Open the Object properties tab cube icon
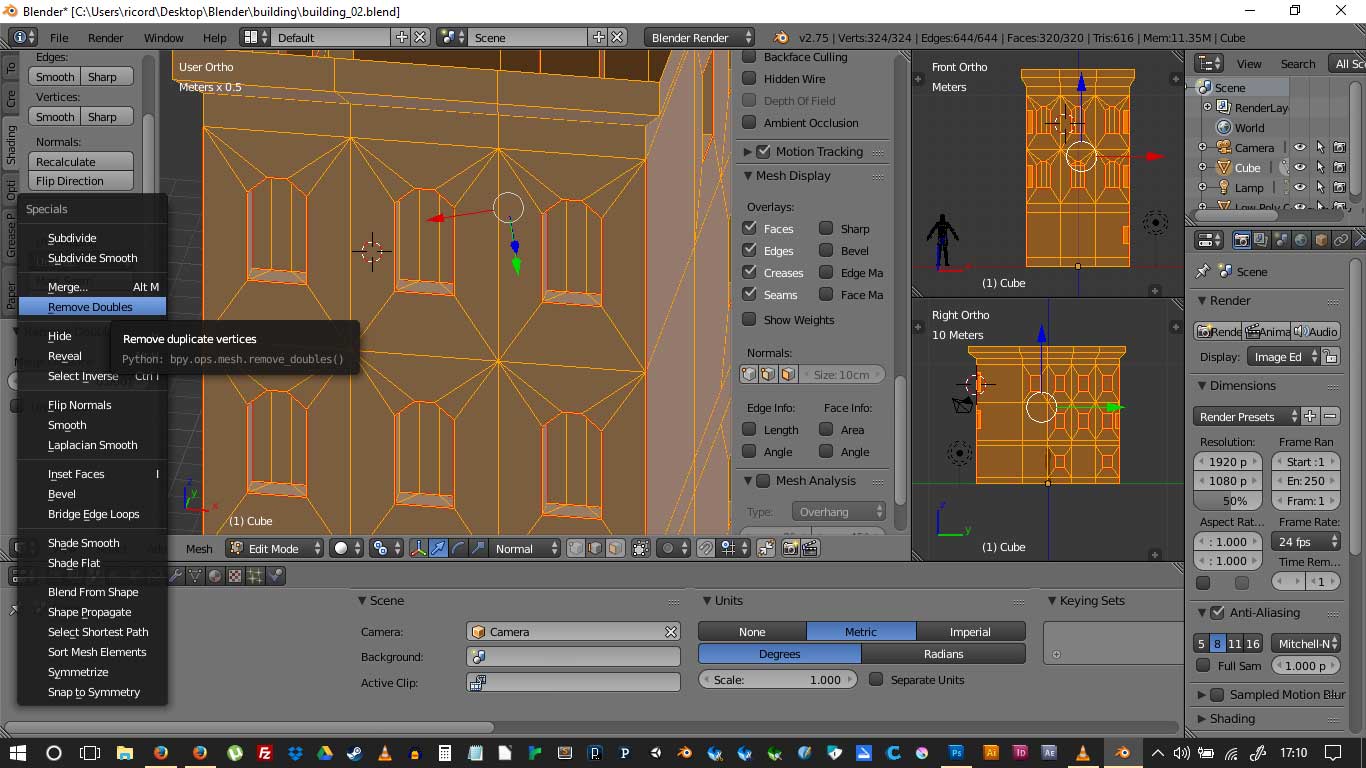This screenshot has width=1366, height=768. pyautogui.click(x=1321, y=240)
